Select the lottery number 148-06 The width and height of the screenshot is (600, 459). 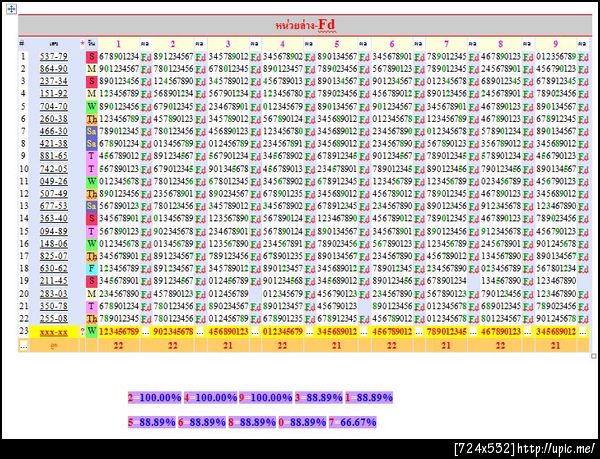54,244
